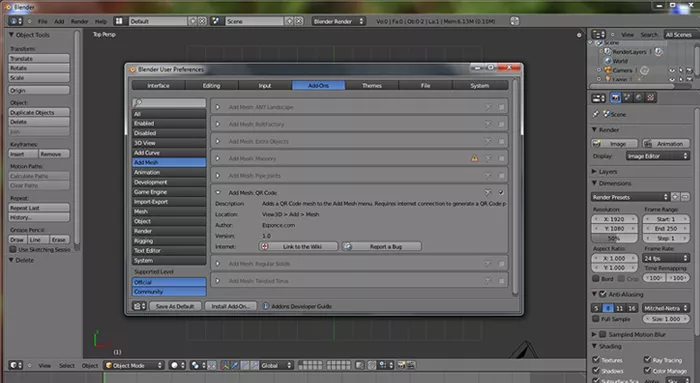700x383 pixels.
Task: Enable the Add Mesh: Pipe Joints checkbox
Action: point(501,175)
